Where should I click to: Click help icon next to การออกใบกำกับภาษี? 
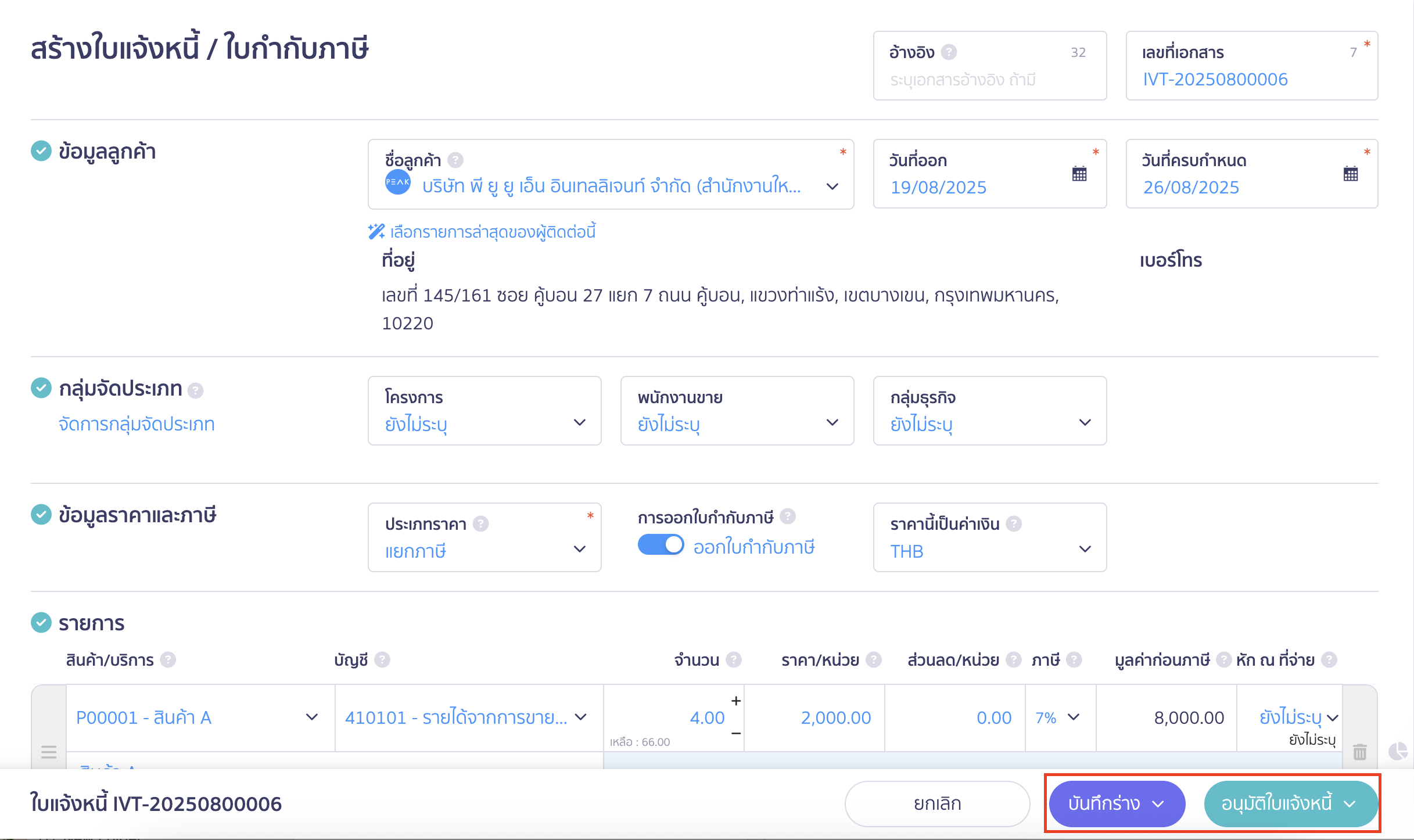tap(788, 516)
